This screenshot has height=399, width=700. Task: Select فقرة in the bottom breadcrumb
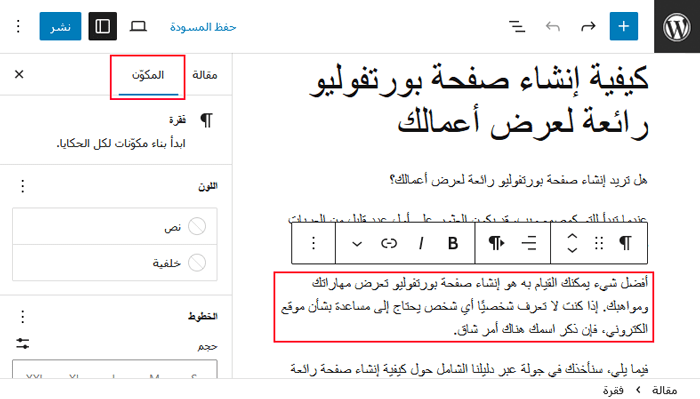click(x=613, y=390)
